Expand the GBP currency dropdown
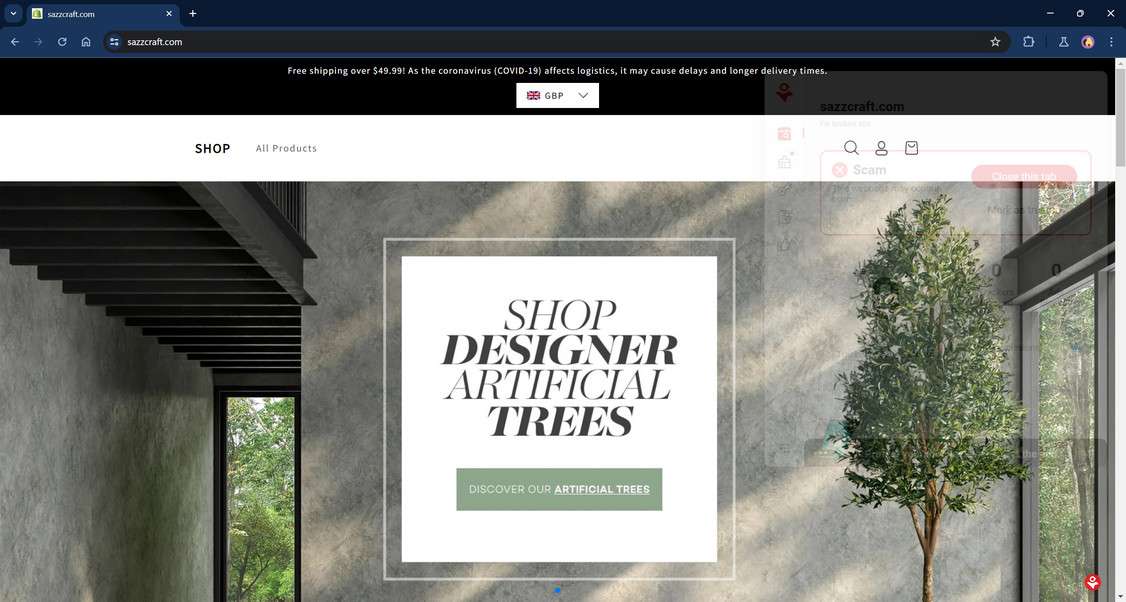Viewport: 1126px width, 602px height. coord(557,96)
